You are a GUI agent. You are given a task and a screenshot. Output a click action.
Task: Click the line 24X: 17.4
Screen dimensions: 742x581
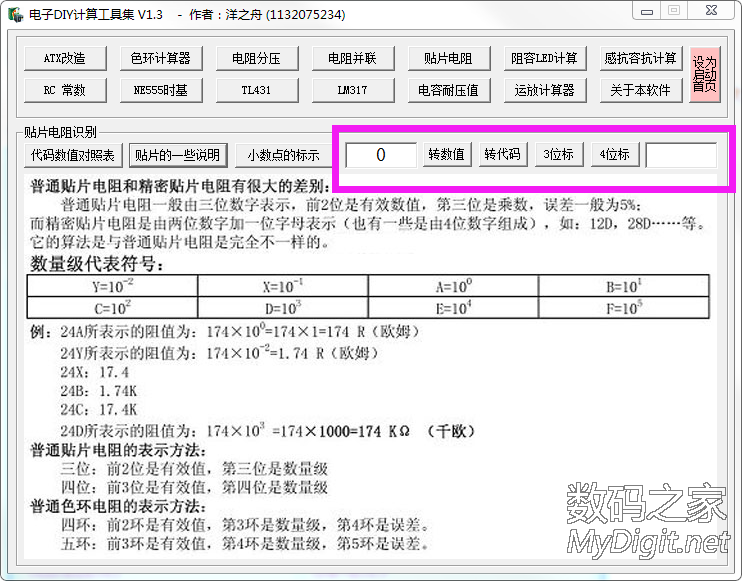pos(95,372)
